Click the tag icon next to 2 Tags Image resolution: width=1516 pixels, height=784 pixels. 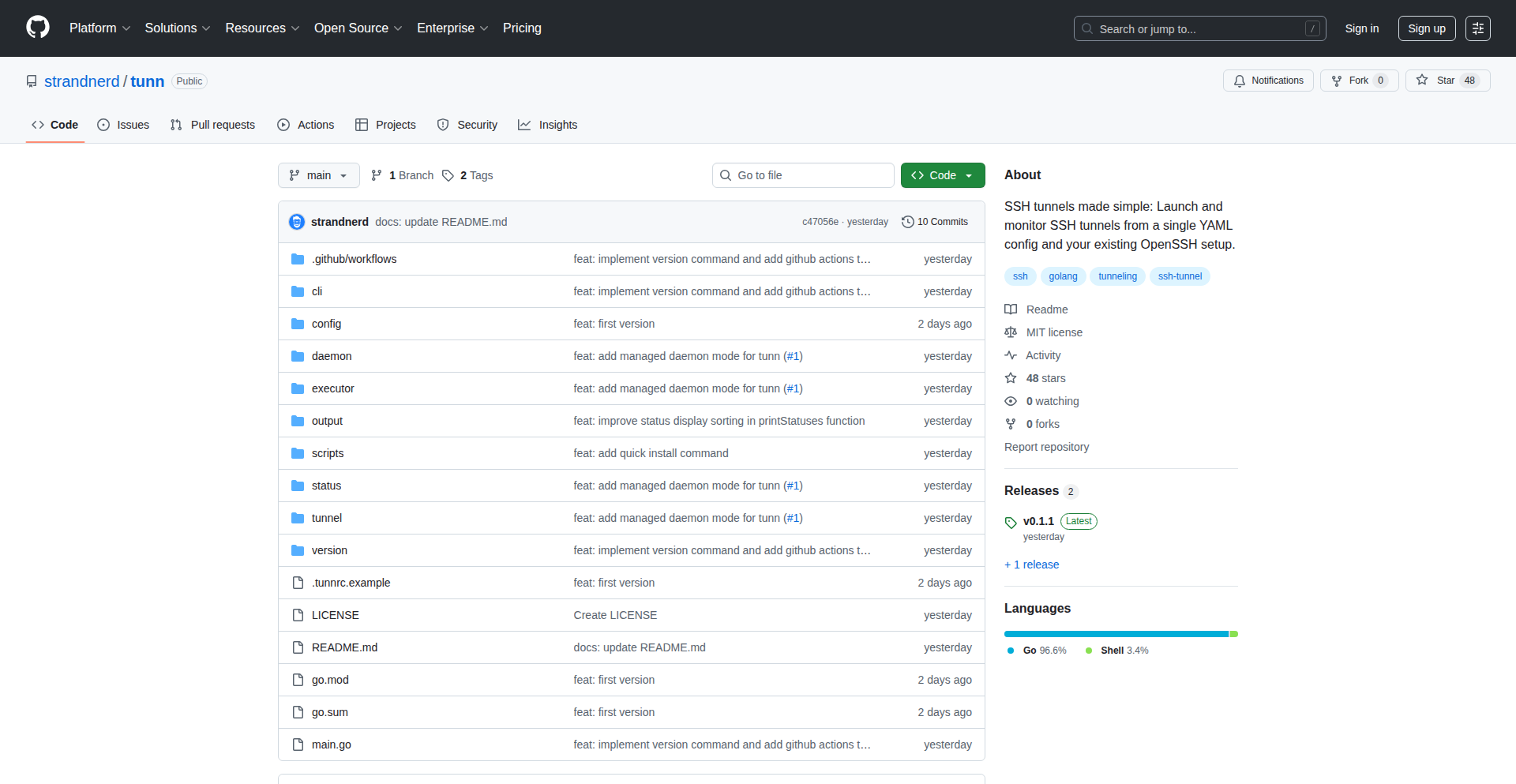pos(448,175)
